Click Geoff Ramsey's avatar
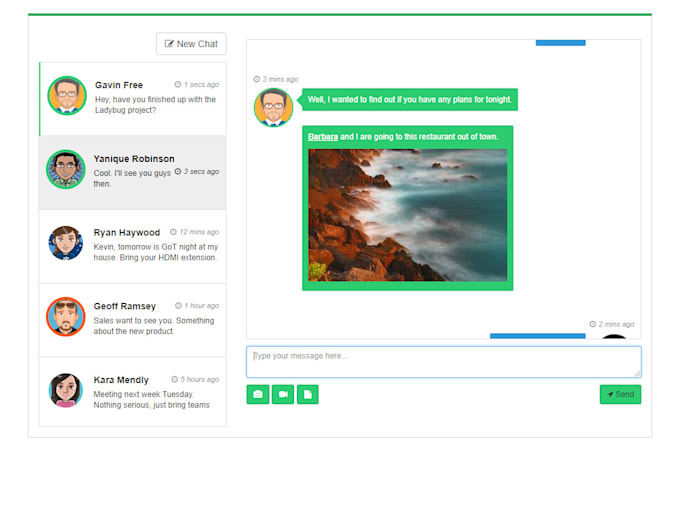Image resolution: width=680 pixels, height=510 pixels. pos(65,317)
